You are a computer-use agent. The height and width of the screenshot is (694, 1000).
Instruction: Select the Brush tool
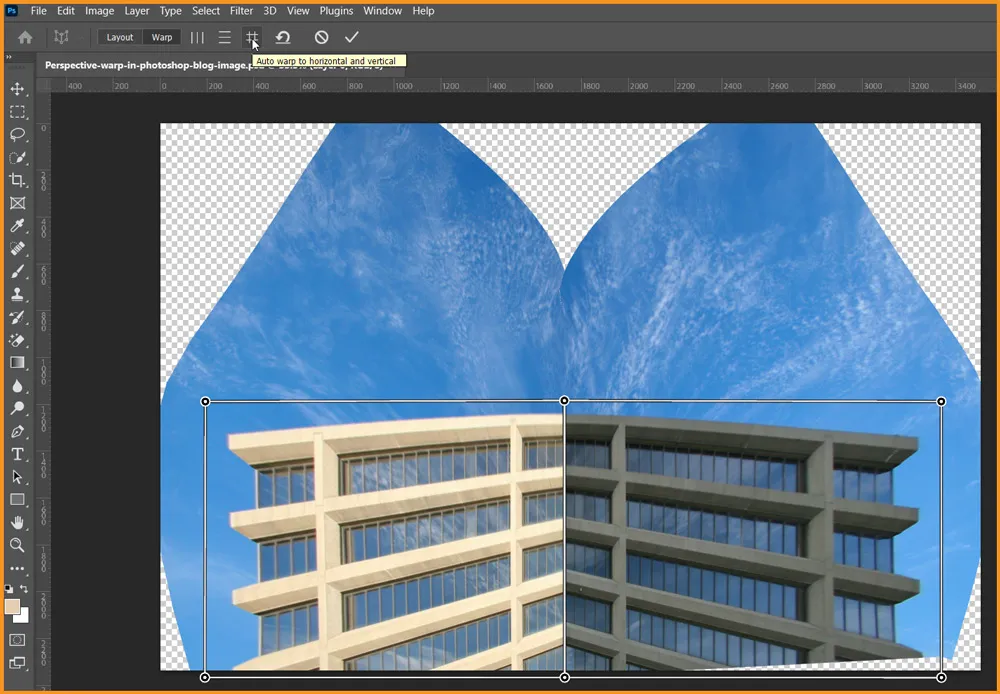17,271
